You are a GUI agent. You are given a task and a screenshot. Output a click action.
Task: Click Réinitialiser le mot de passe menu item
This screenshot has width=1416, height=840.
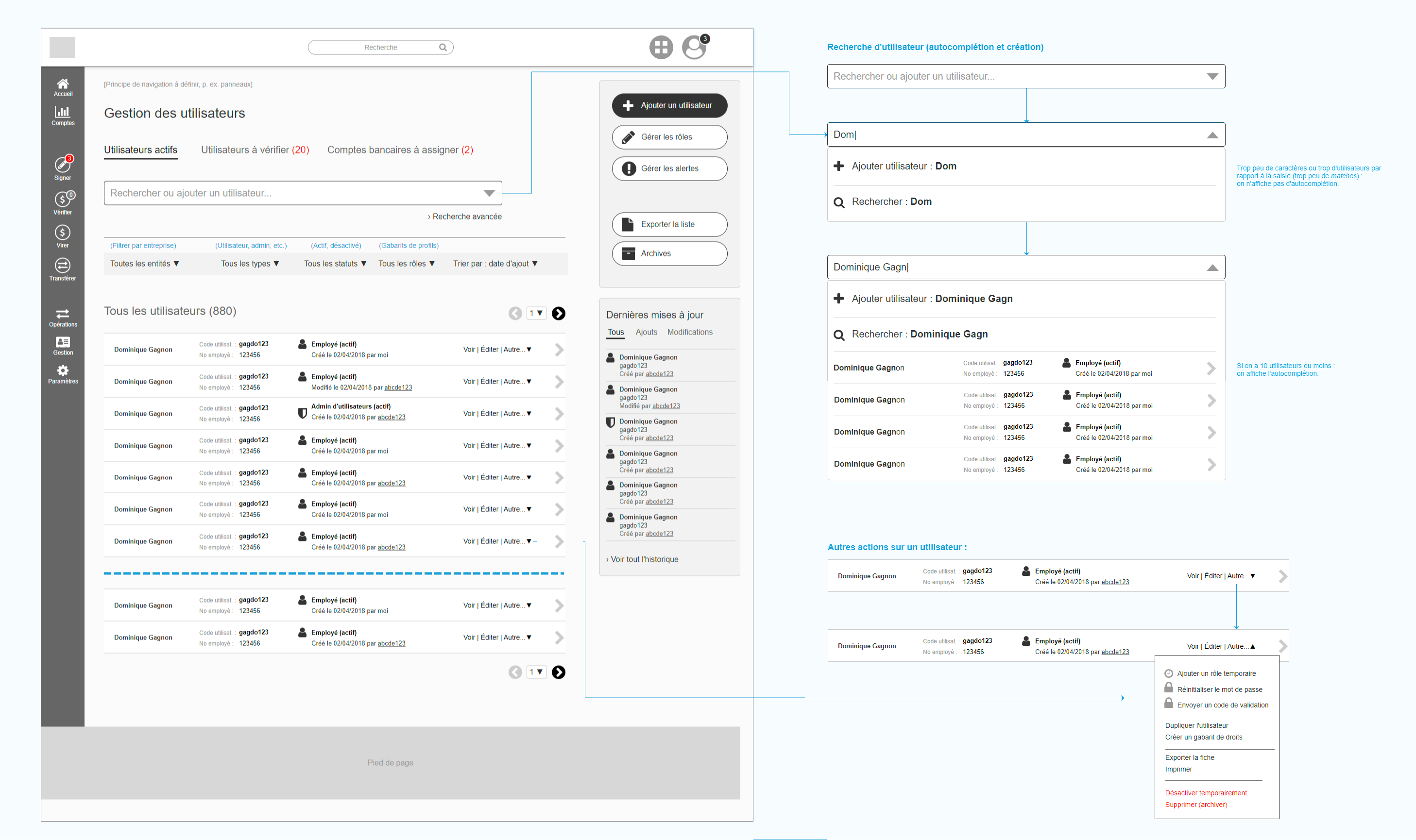coord(1220,689)
